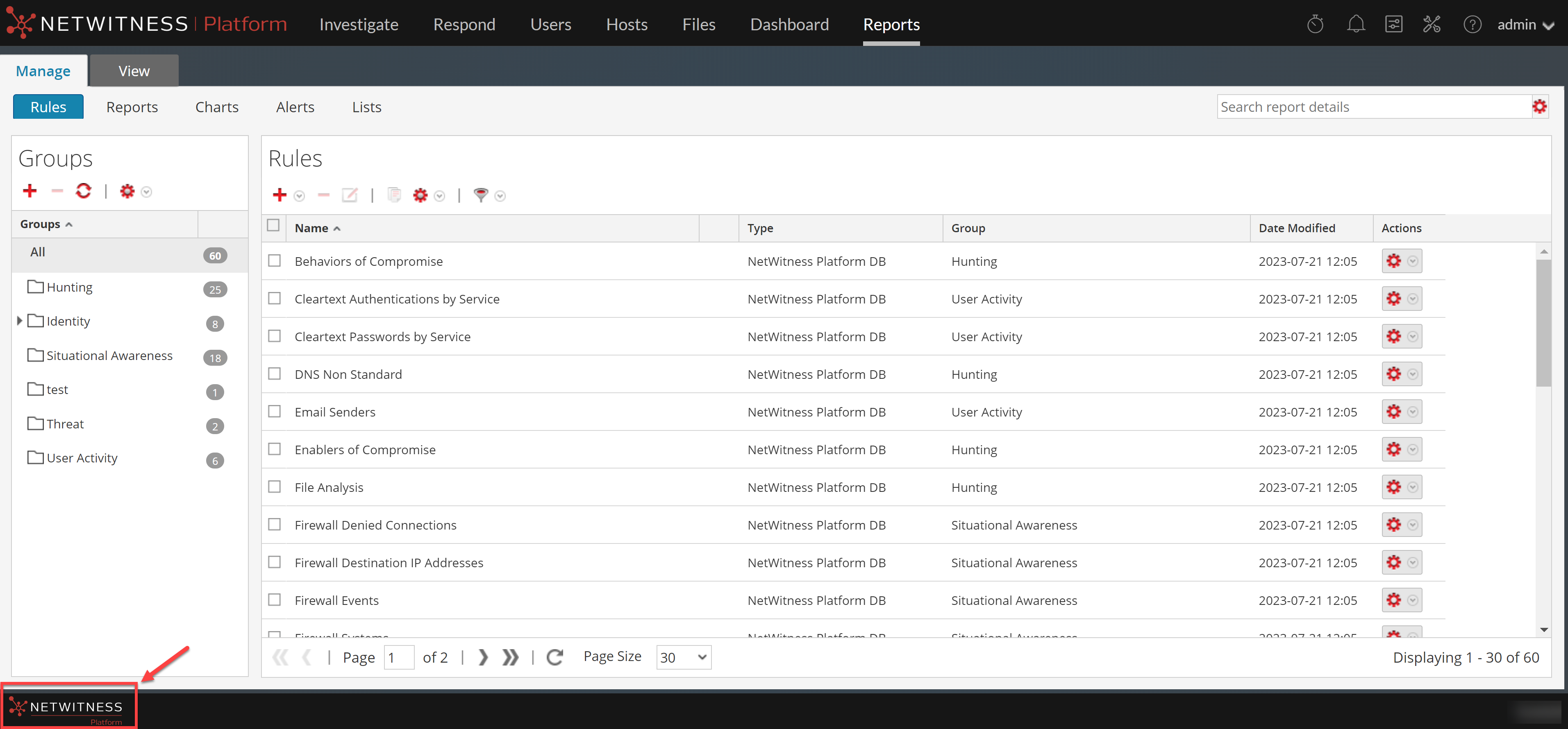Click the add group plus icon
This screenshot has width=1568, height=729.
tap(29, 191)
